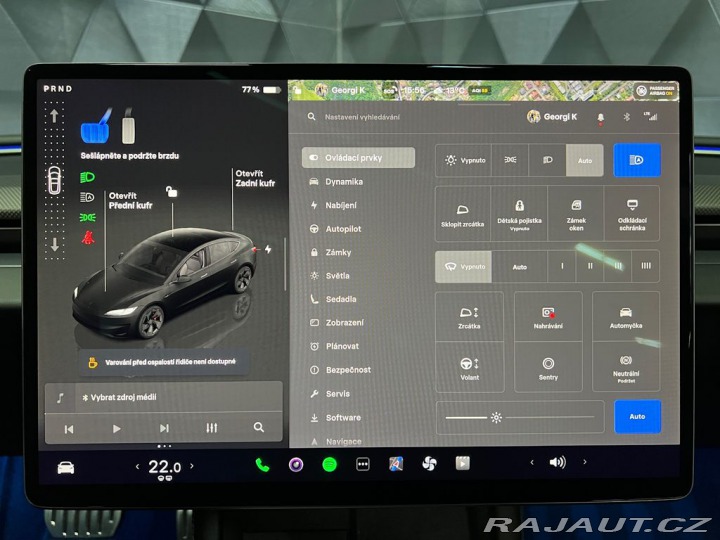Tap the passenger airbag status icon
The image size is (720, 540).
[x=656, y=90]
